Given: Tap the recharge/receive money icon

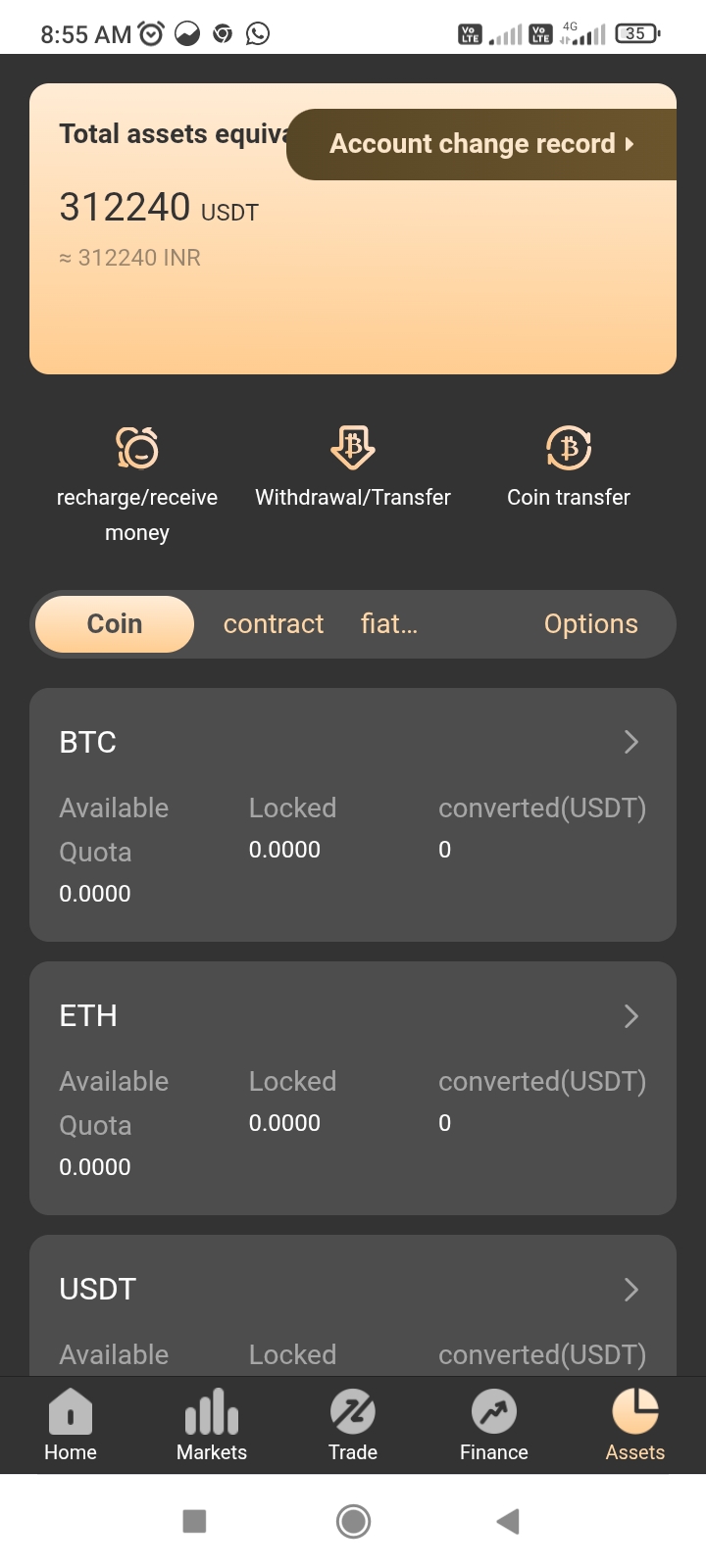Looking at the screenshot, I should (x=137, y=449).
